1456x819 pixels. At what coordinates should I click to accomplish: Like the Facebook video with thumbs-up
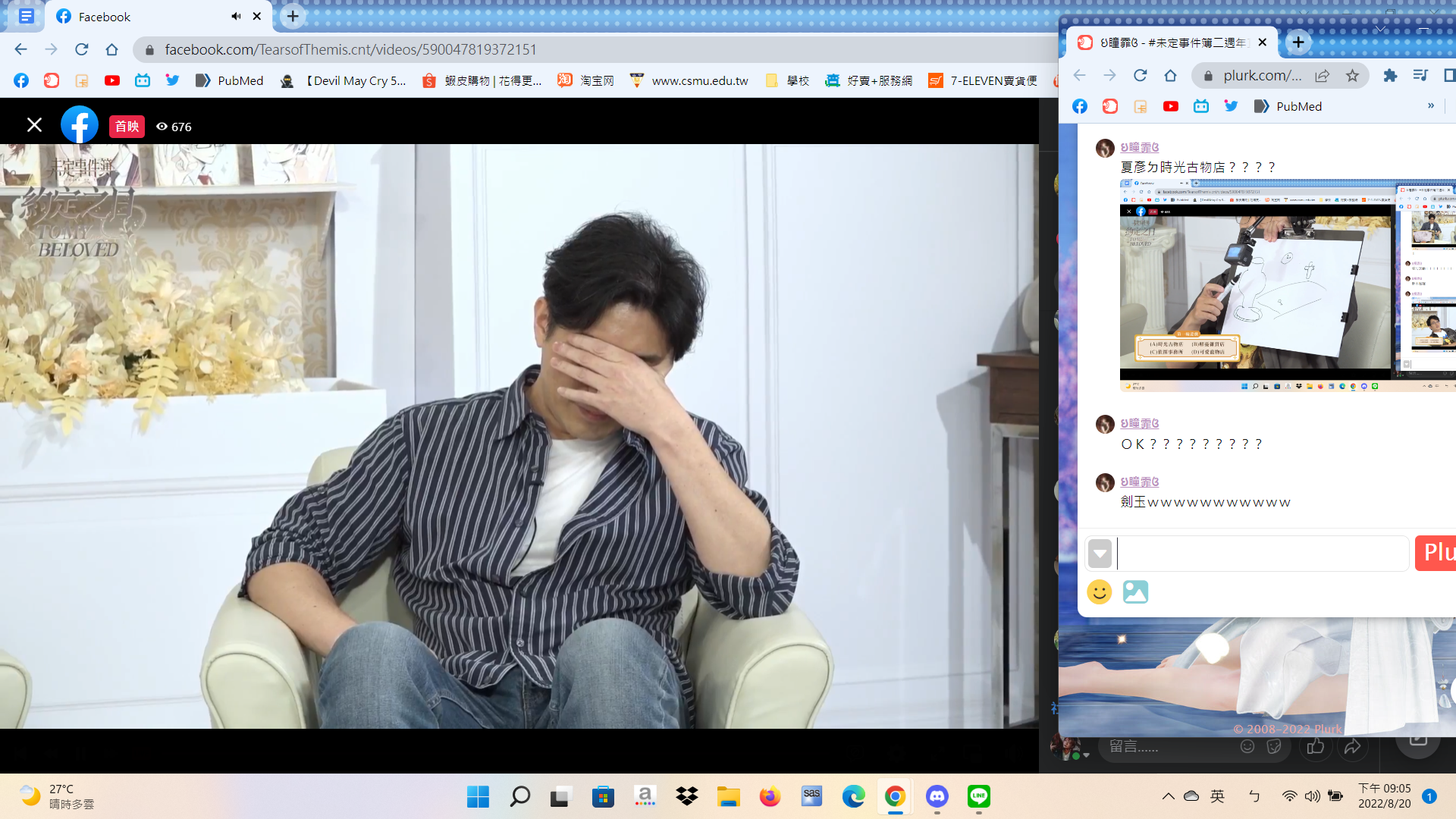click(1316, 746)
